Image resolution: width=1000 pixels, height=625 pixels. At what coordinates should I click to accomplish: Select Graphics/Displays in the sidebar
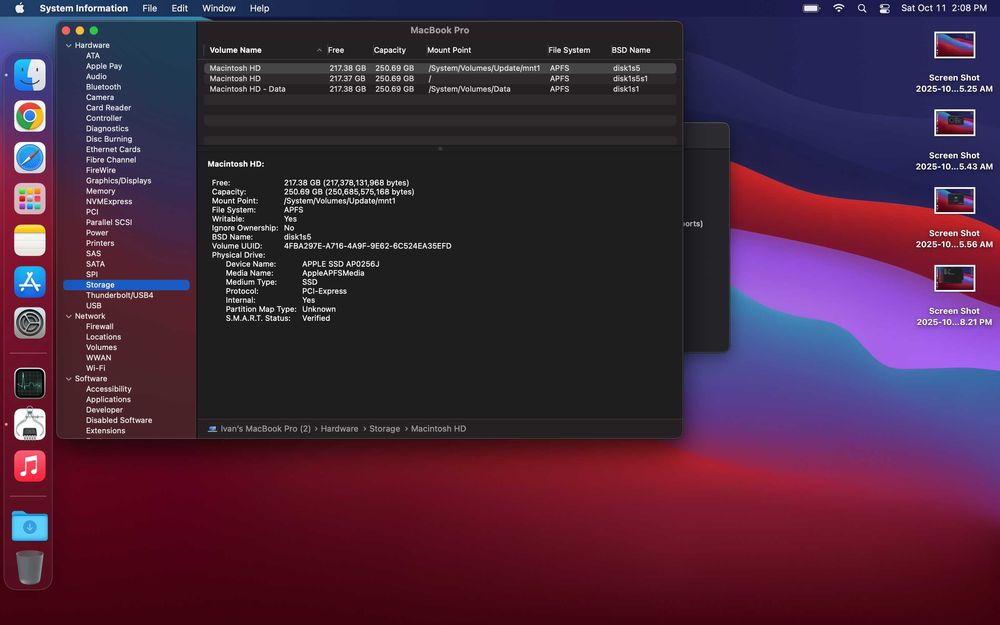click(x=119, y=180)
